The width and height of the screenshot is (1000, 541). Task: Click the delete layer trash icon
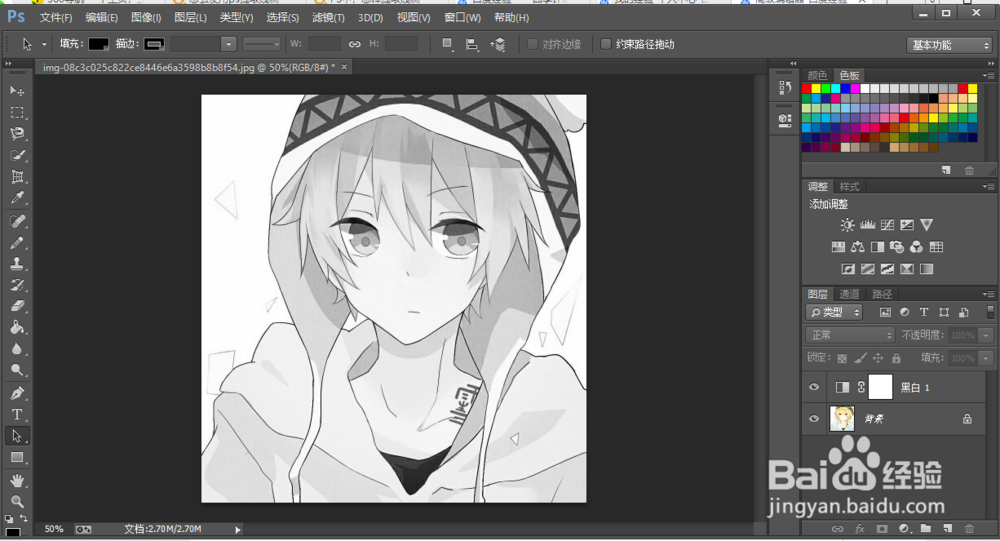(969, 528)
